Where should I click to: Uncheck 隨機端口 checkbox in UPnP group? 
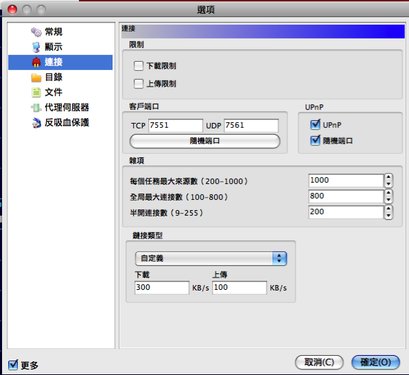coord(315,140)
